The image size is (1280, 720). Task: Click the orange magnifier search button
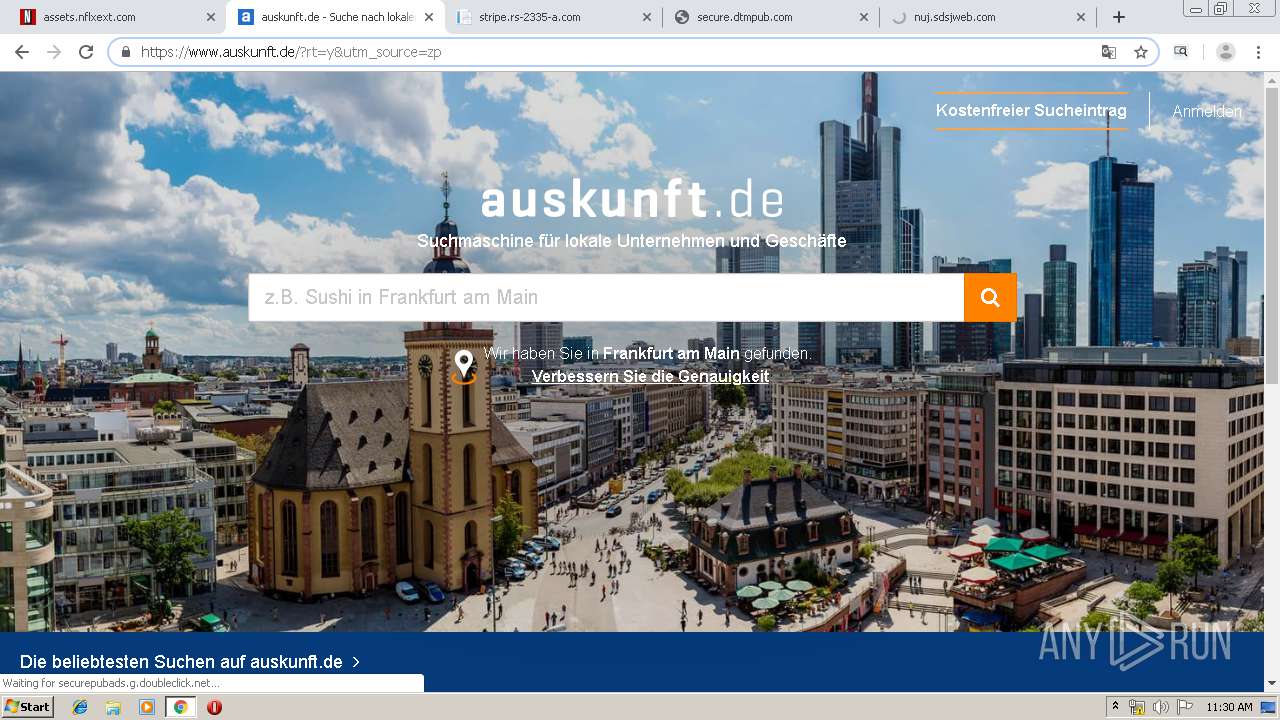[x=990, y=297]
